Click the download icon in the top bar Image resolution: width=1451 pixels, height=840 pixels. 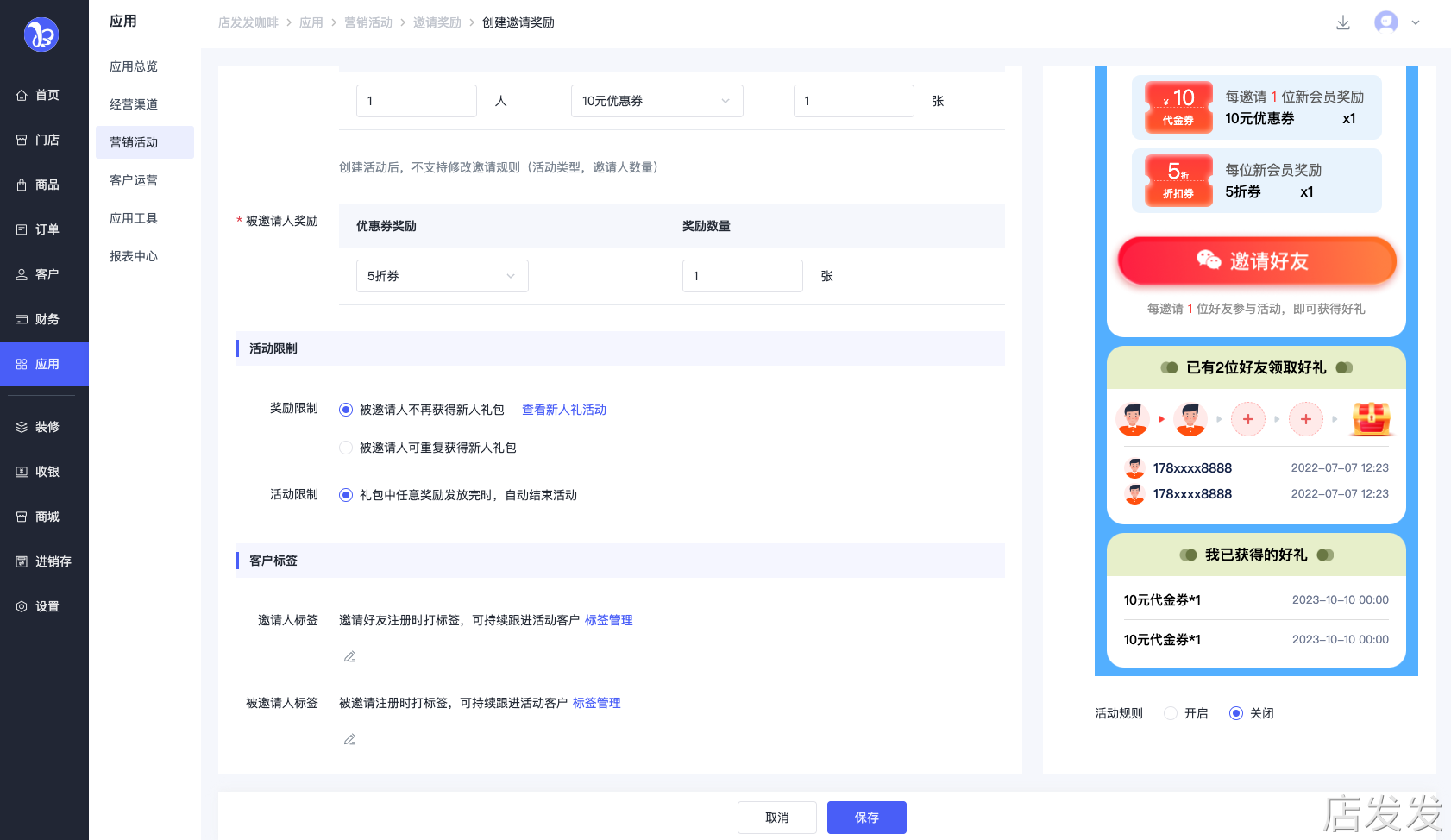[1343, 22]
